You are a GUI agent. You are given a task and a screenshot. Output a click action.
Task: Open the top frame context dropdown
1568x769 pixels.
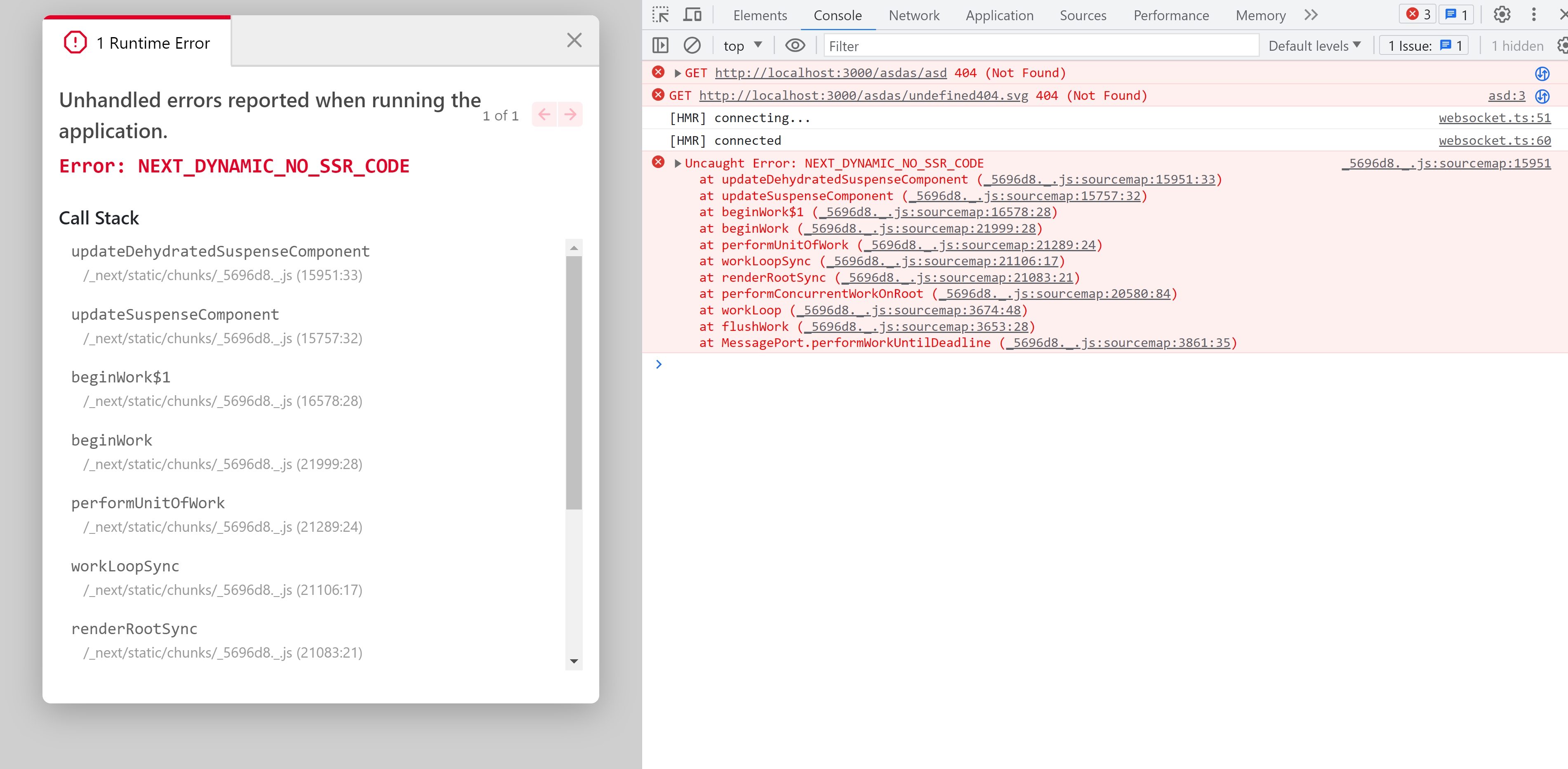(742, 45)
